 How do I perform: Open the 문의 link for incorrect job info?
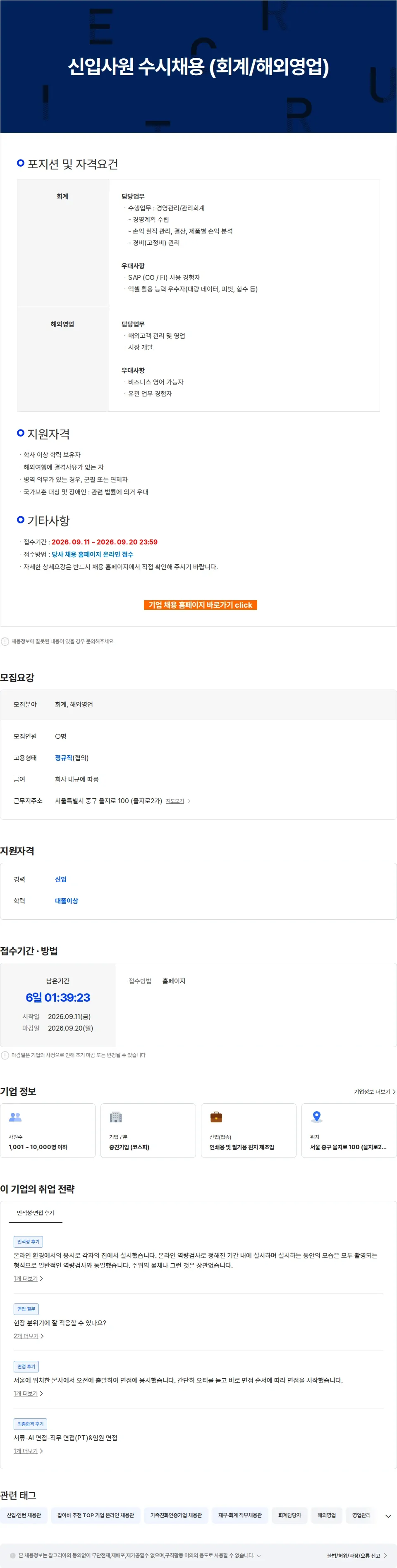pyautogui.click(x=90, y=641)
